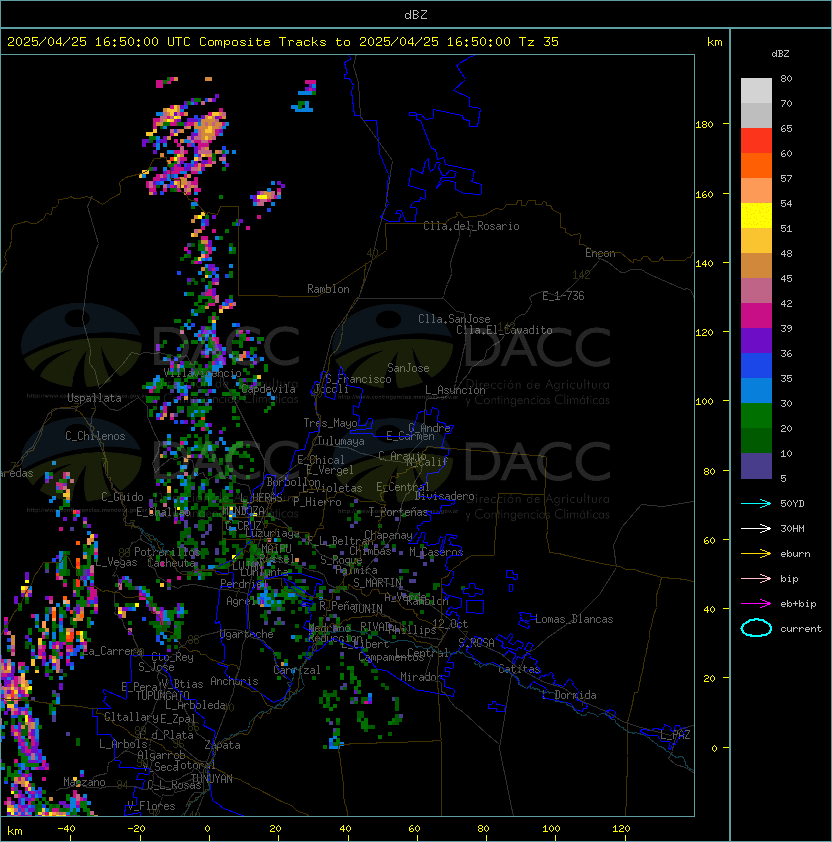Viewport: 832px width, 842px height.
Task: Click the yellow eburn arrow in legend
Action: coord(756,554)
